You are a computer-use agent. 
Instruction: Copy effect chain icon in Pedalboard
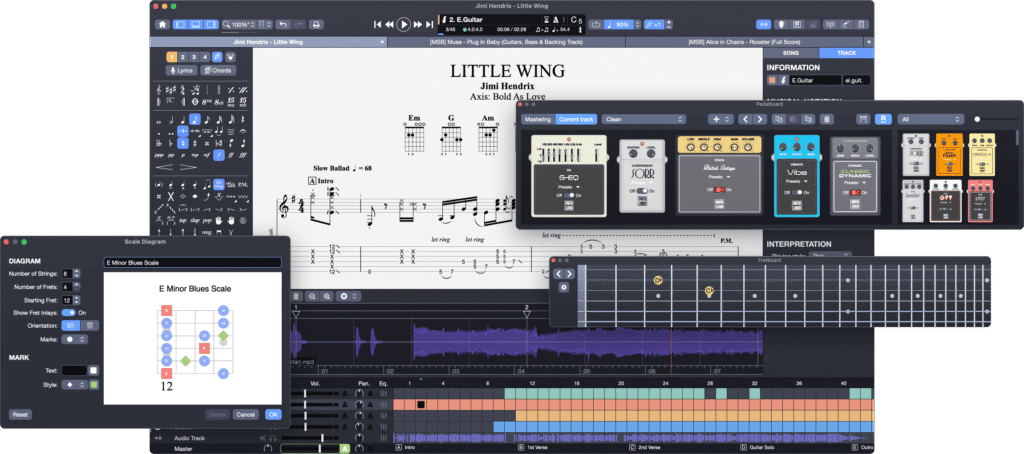pos(778,120)
